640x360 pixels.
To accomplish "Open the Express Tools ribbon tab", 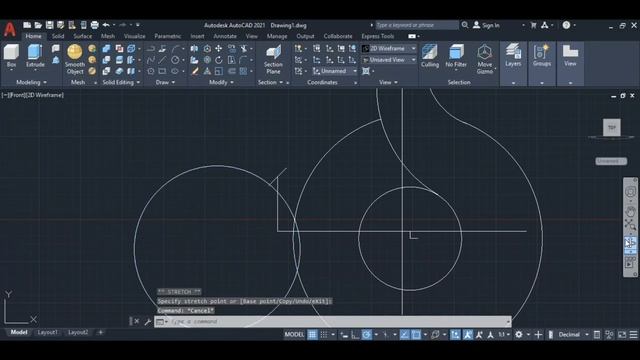I will click(378, 36).
